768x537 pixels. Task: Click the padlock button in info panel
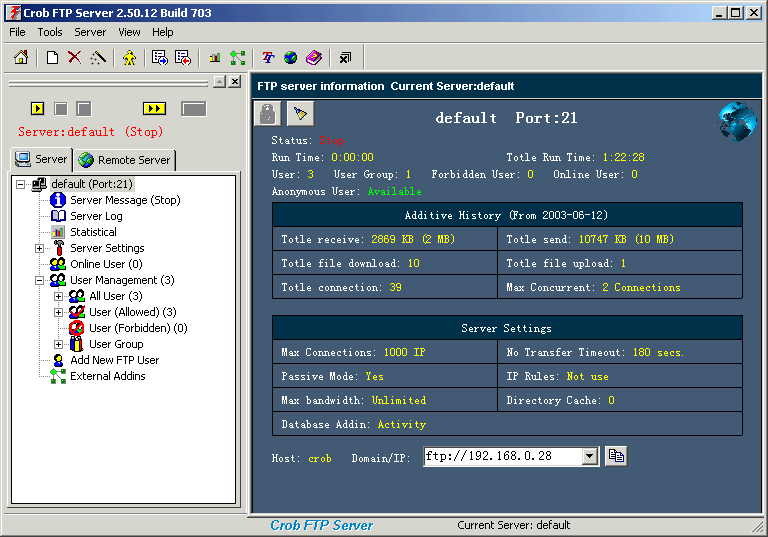pyautogui.click(x=267, y=114)
